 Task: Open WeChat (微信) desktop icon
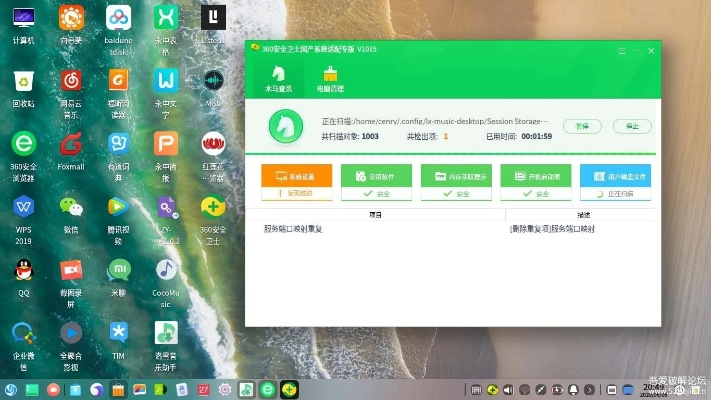coord(70,208)
